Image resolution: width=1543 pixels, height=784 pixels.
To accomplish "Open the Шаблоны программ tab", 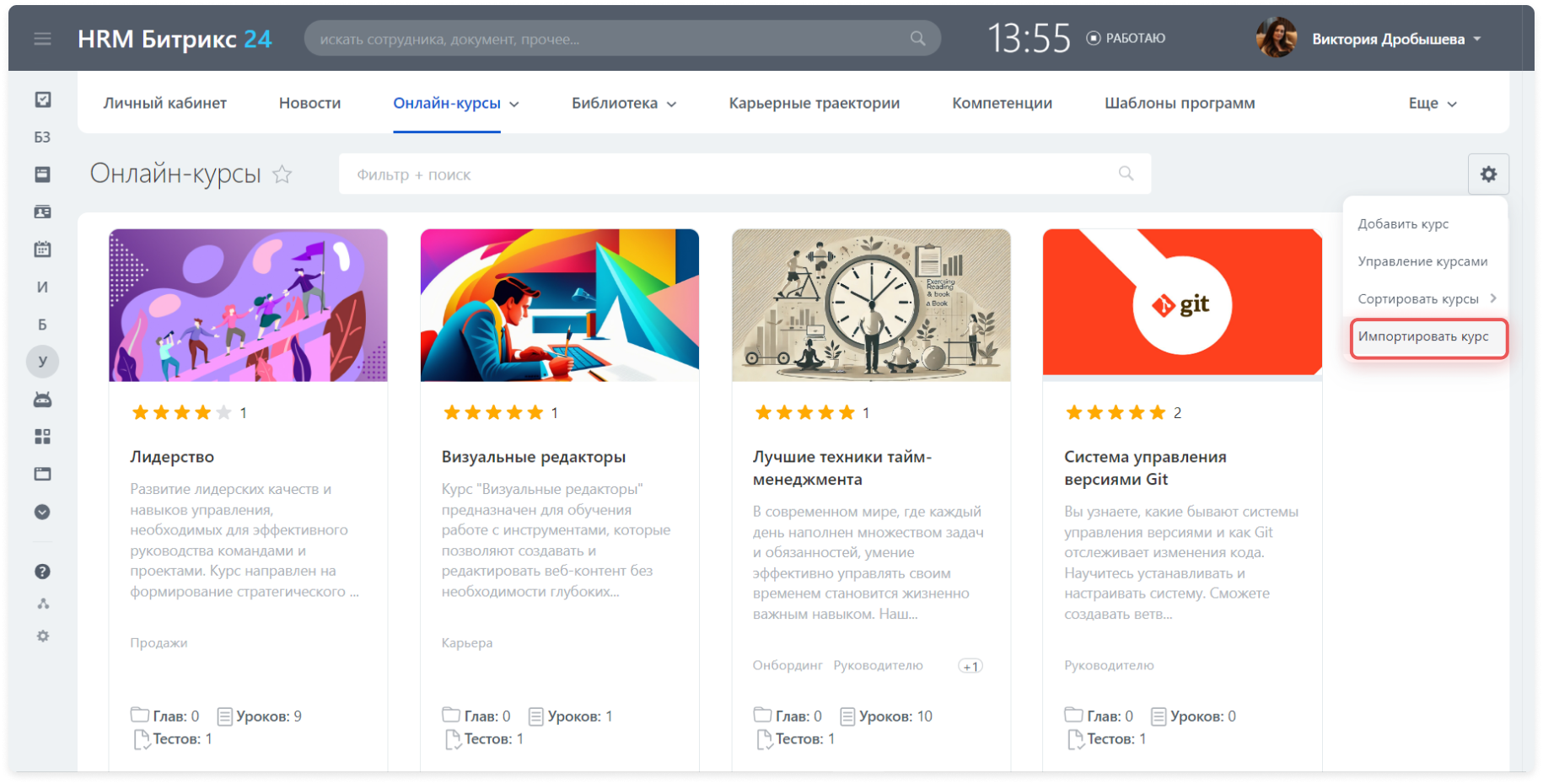I will coord(1180,103).
